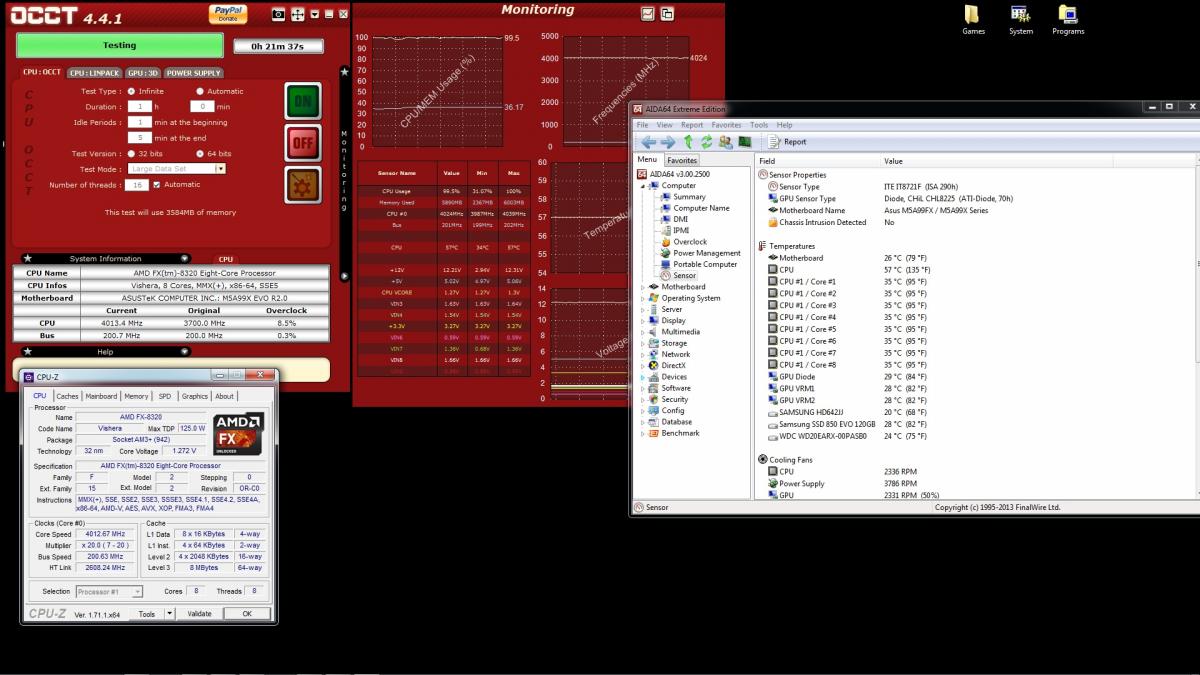Open OCCT test settings gear icon
This screenshot has height=675, width=1200.
tap(303, 185)
